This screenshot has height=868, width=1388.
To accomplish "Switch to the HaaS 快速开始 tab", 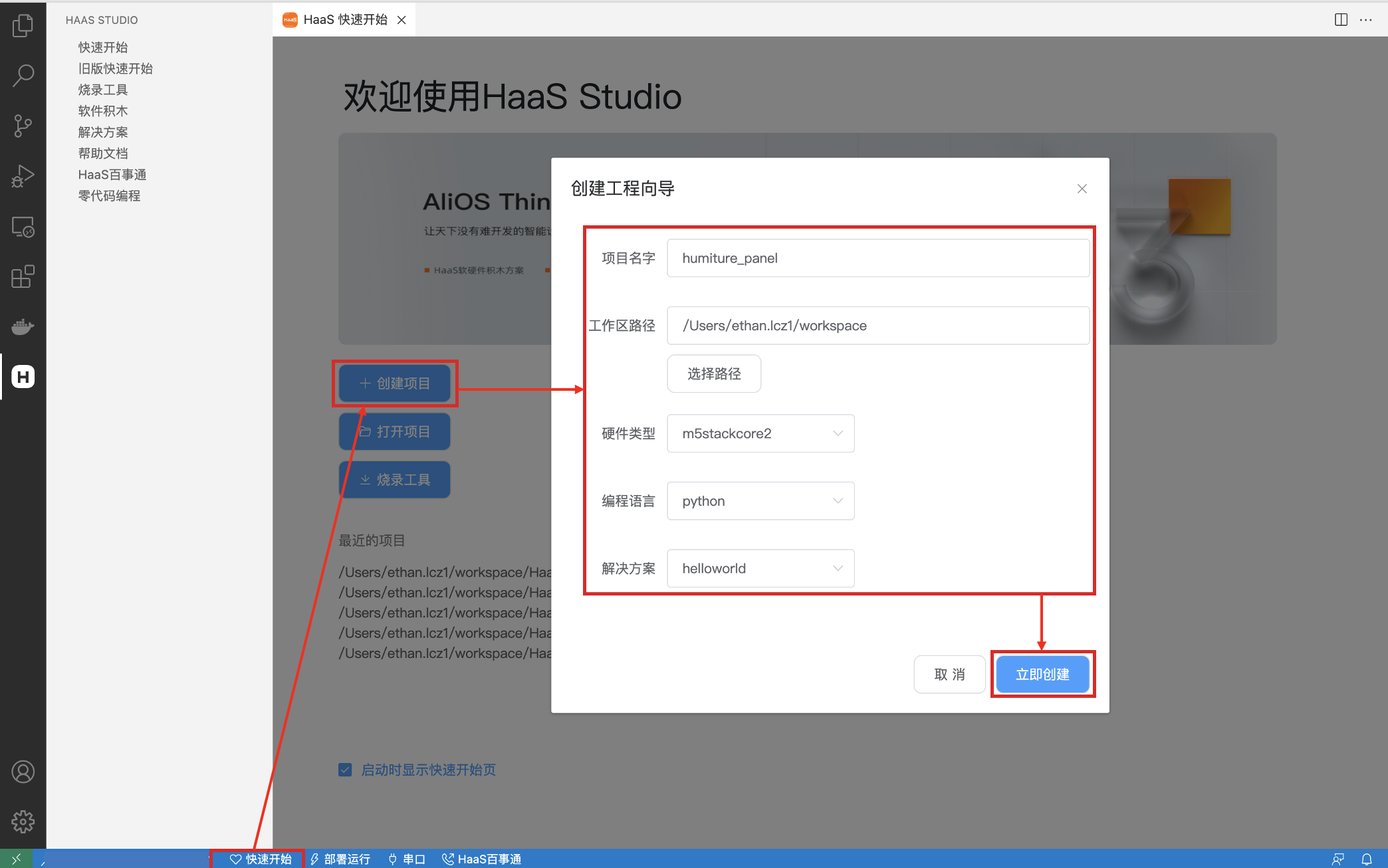I will [344, 20].
